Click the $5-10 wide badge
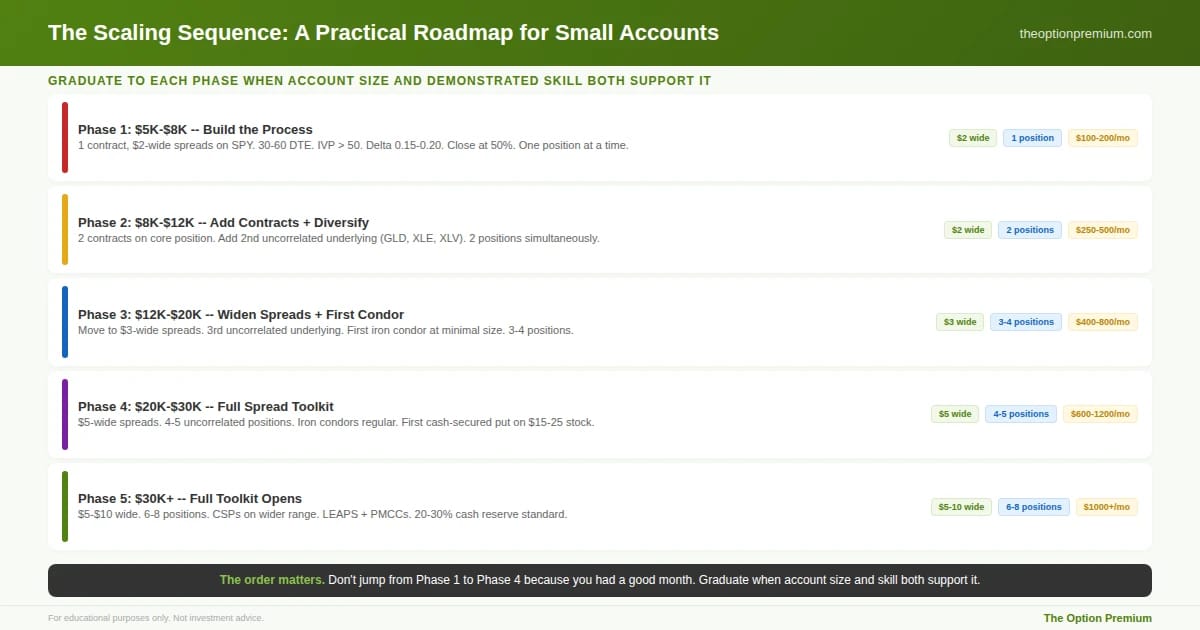Screen dimensions: 1200x630 961,507
